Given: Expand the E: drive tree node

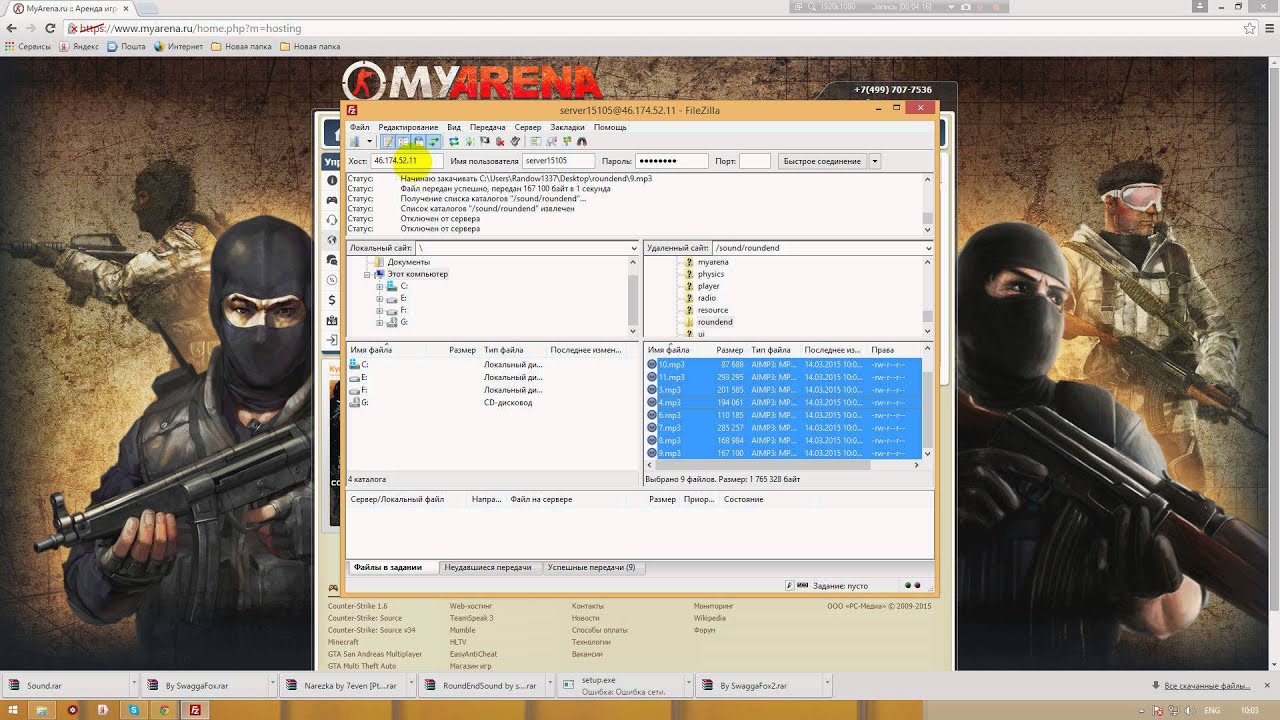Looking at the screenshot, I should click(x=380, y=298).
